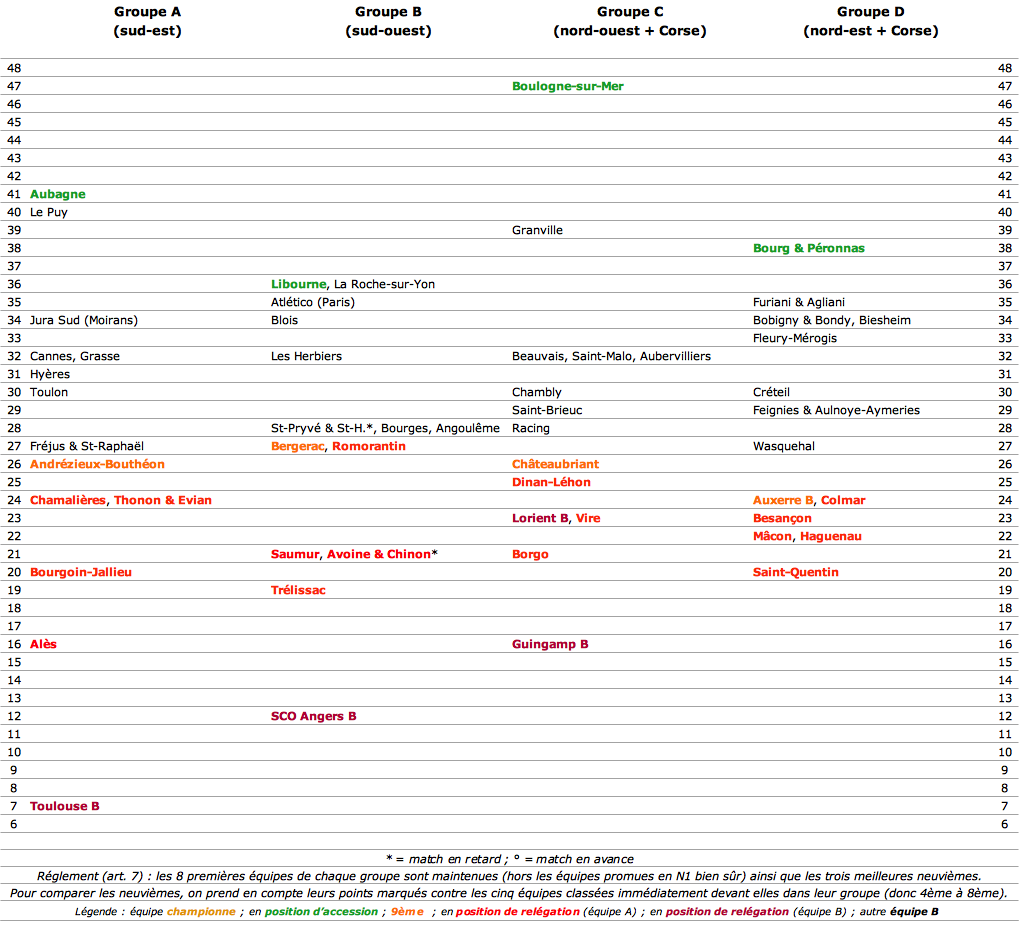This screenshot has height=940, width=1024.
Task: Select Granville at 39 points
Action: pyautogui.click(x=537, y=230)
